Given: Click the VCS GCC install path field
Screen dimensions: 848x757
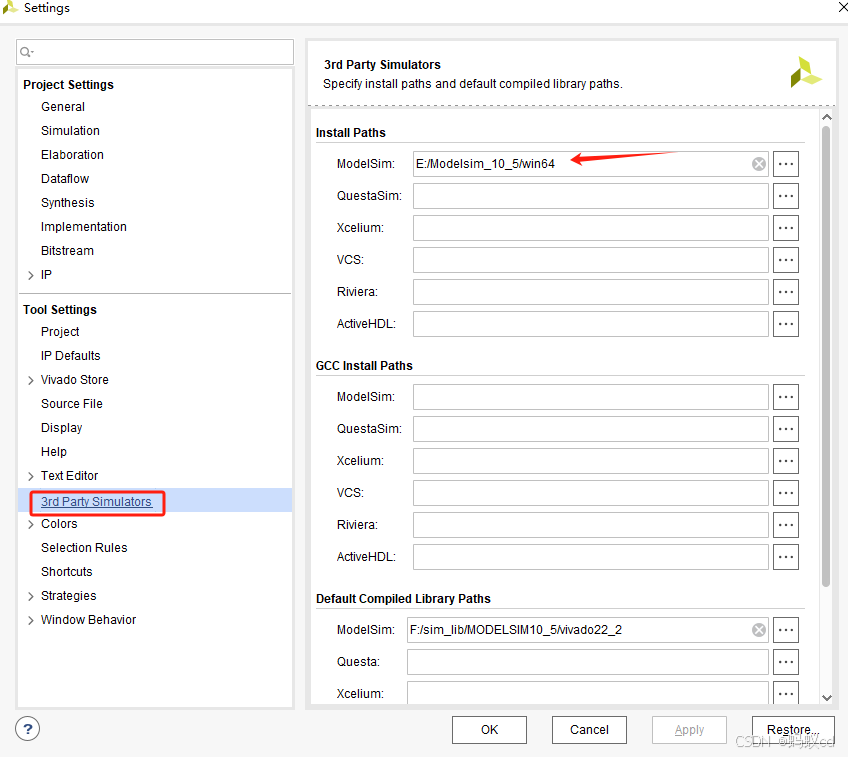Looking at the screenshot, I should 591,493.
